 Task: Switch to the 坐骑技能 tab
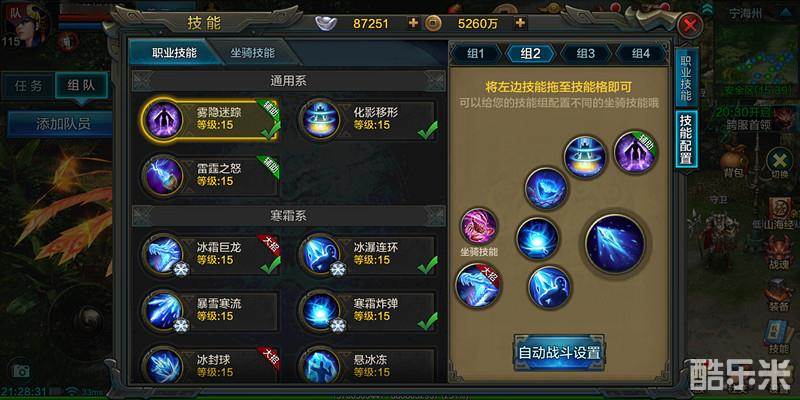[x=253, y=53]
